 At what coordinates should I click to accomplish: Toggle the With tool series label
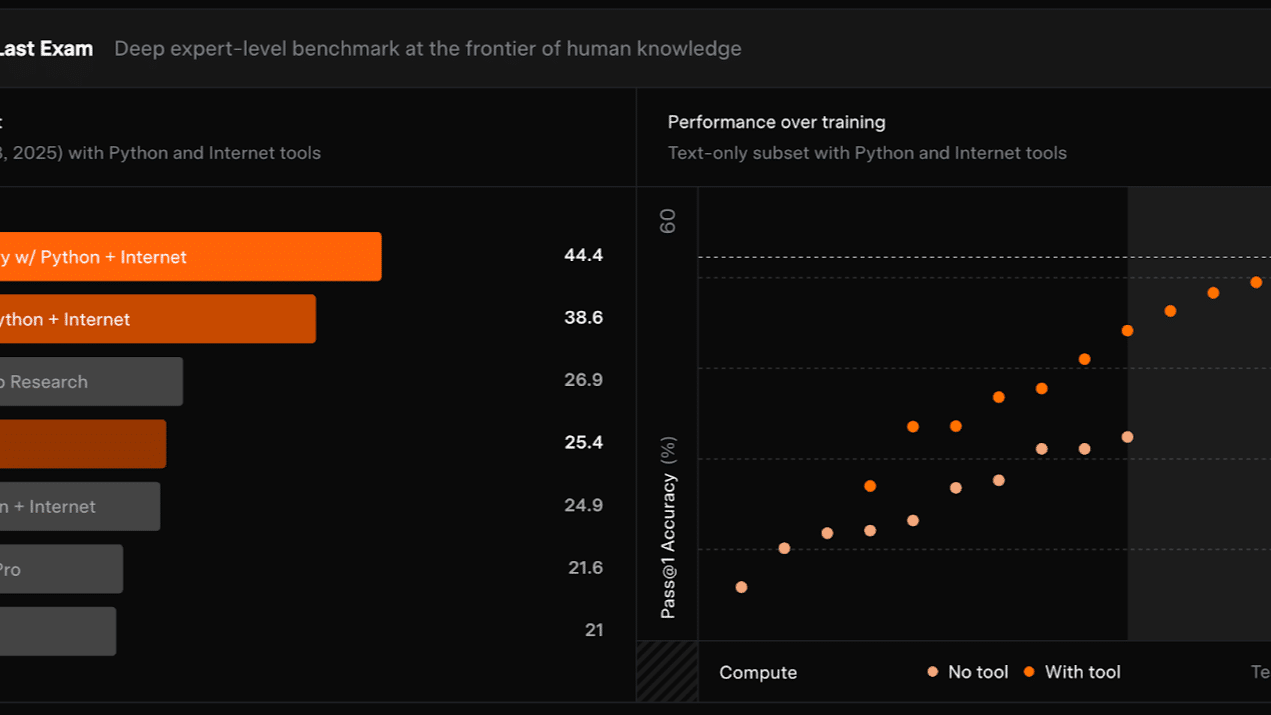pyautogui.click(x=1082, y=672)
